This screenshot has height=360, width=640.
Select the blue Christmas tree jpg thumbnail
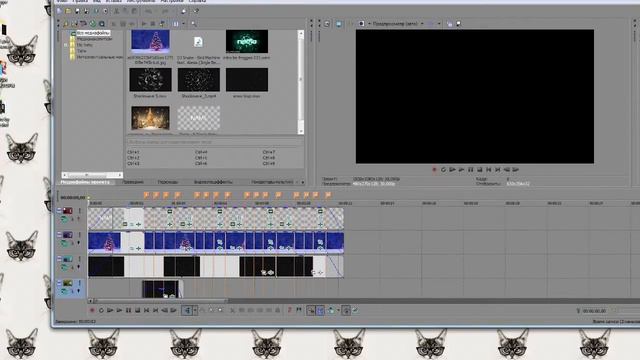150,41
